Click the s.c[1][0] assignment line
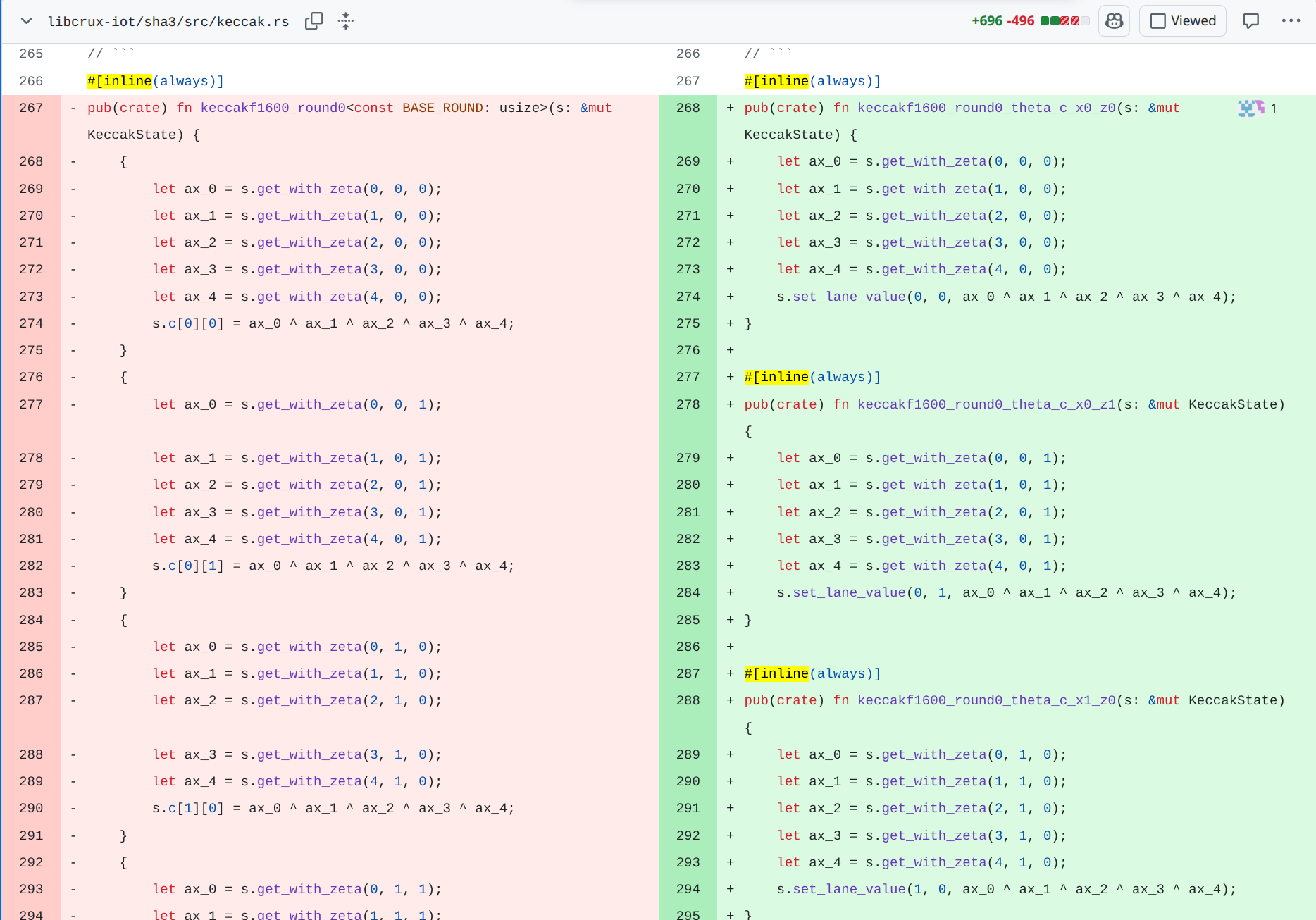 click(x=333, y=808)
